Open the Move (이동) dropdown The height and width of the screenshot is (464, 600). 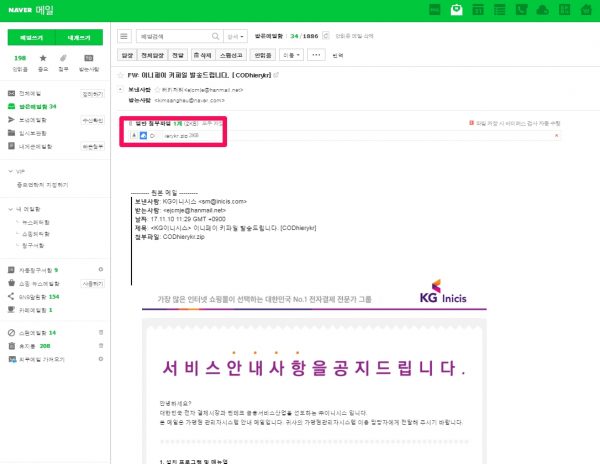point(291,55)
